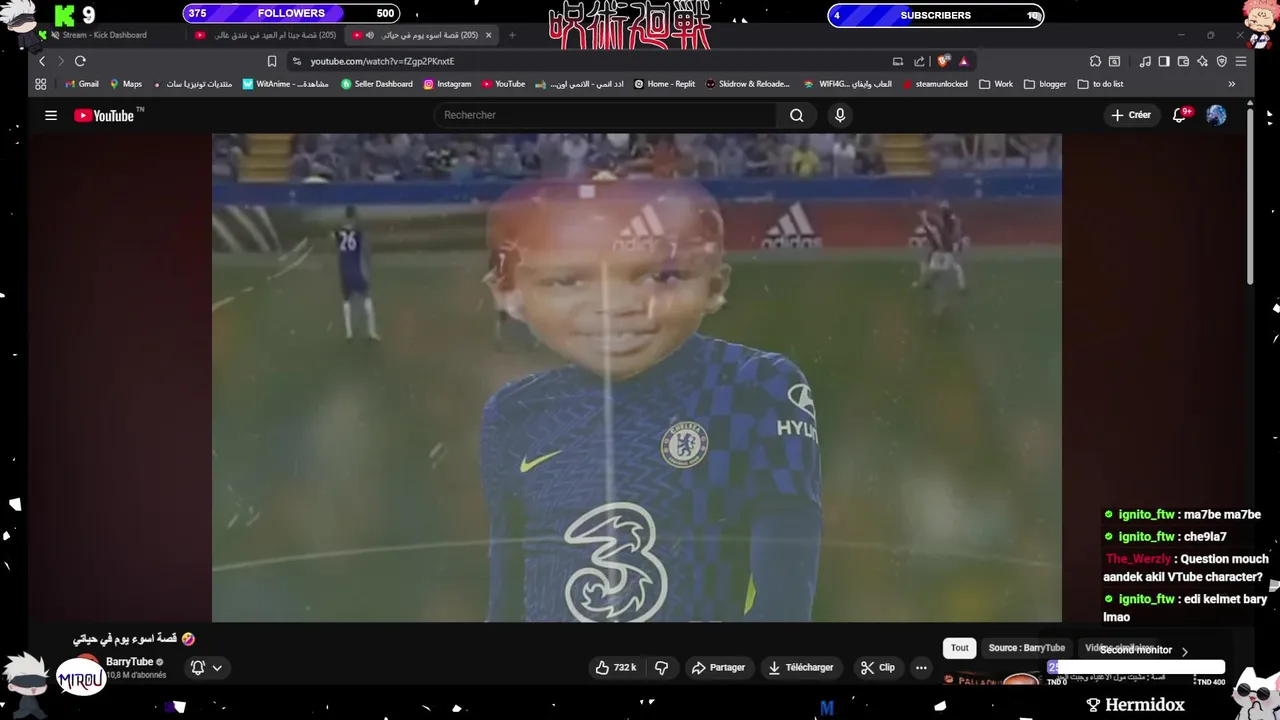Open the browser apps grid icon
The height and width of the screenshot is (720, 1280).
point(41,84)
